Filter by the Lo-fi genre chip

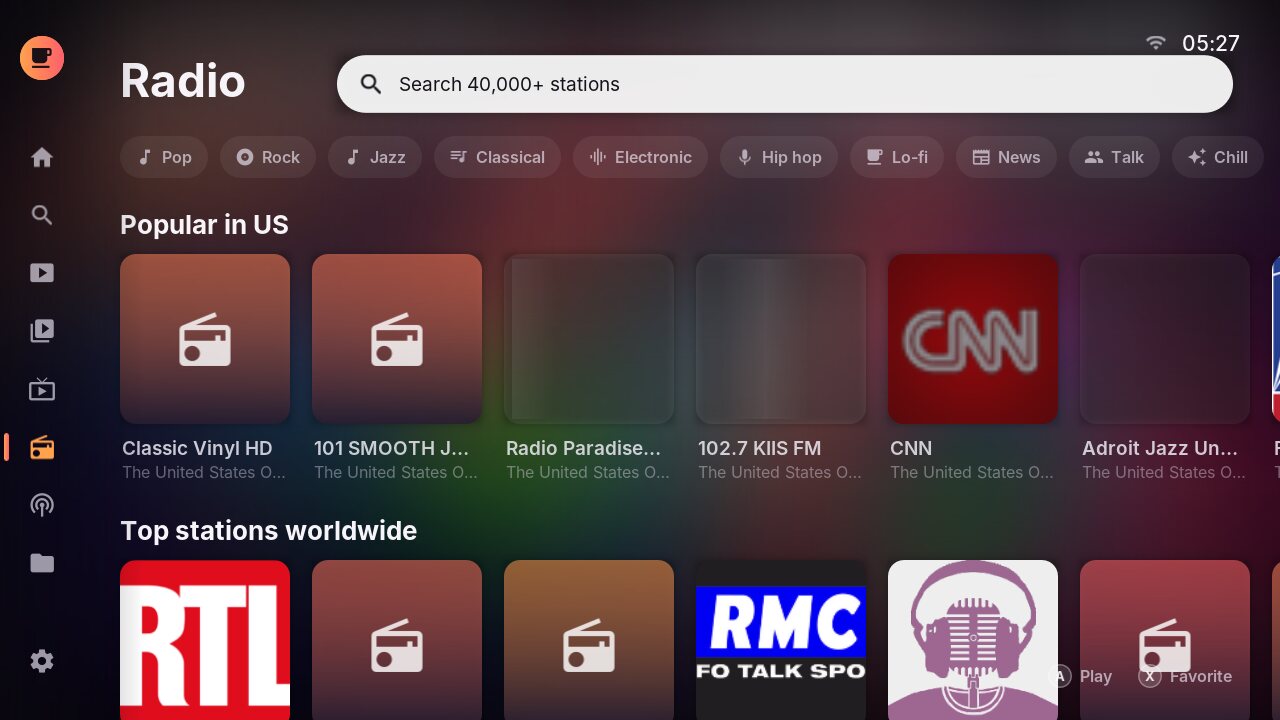(x=897, y=157)
